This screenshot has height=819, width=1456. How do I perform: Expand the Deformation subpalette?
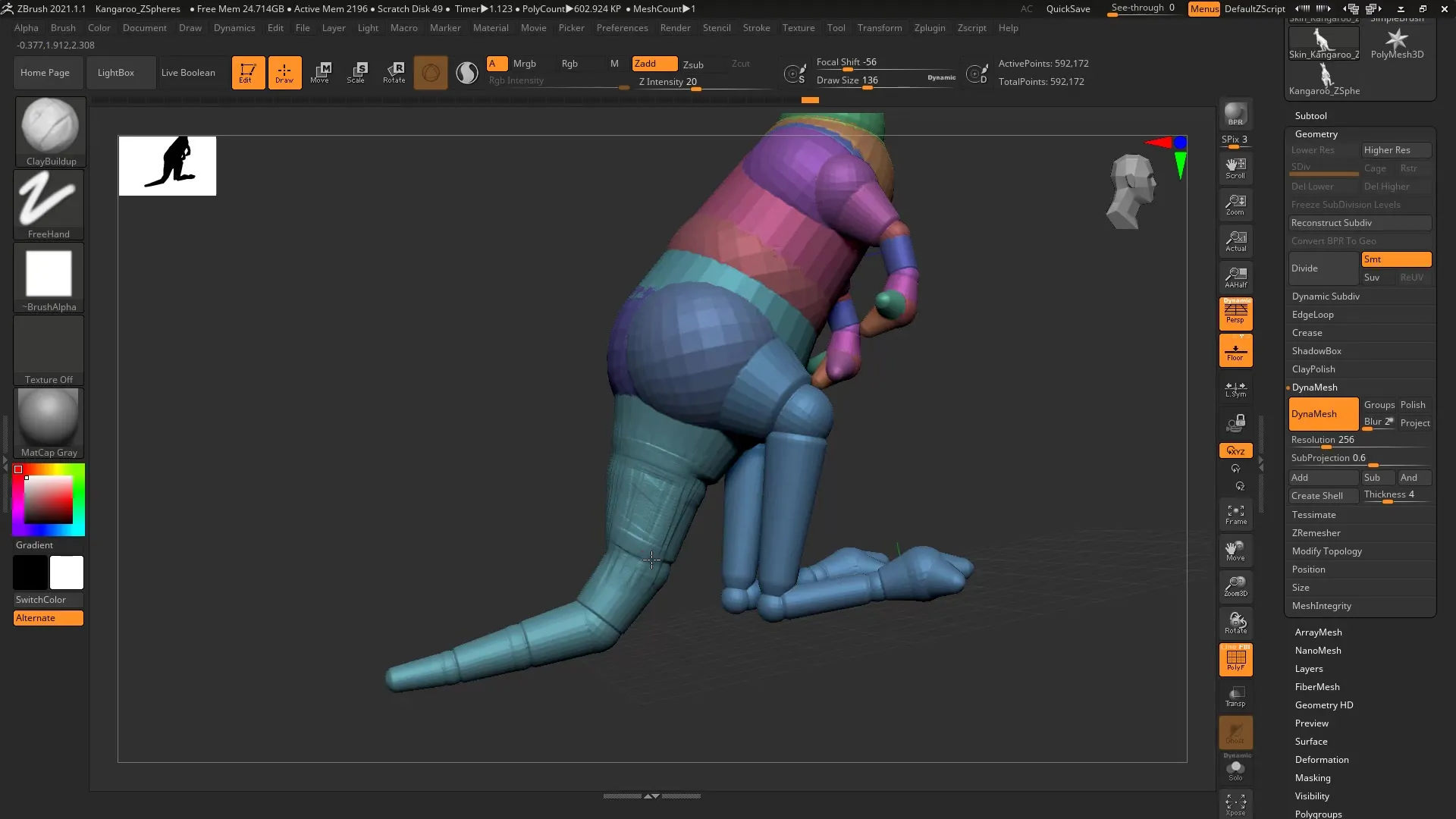(1322, 760)
